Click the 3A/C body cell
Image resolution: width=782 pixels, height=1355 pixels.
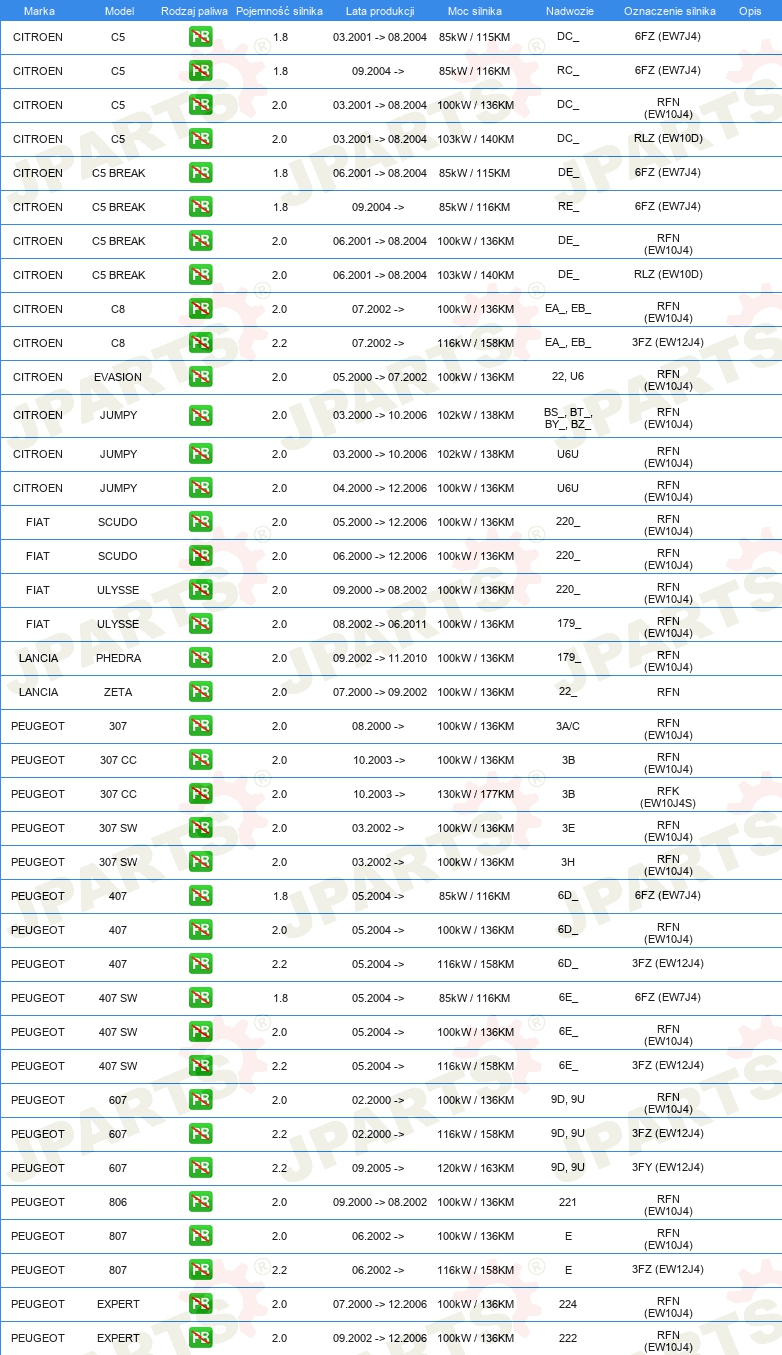pyautogui.click(x=568, y=726)
